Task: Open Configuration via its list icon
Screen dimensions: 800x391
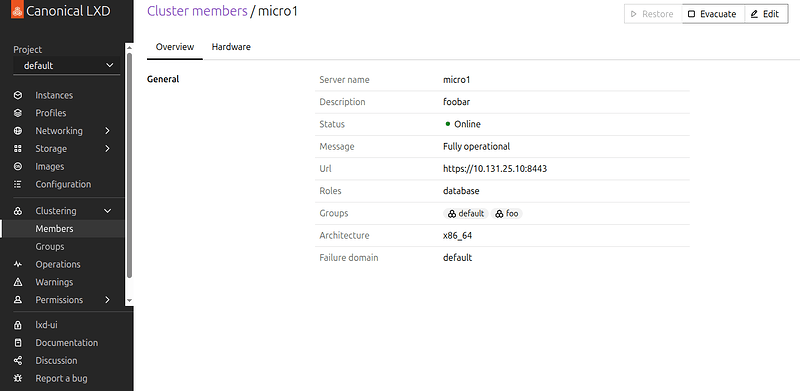Action: pyautogui.click(x=18, y=184)
